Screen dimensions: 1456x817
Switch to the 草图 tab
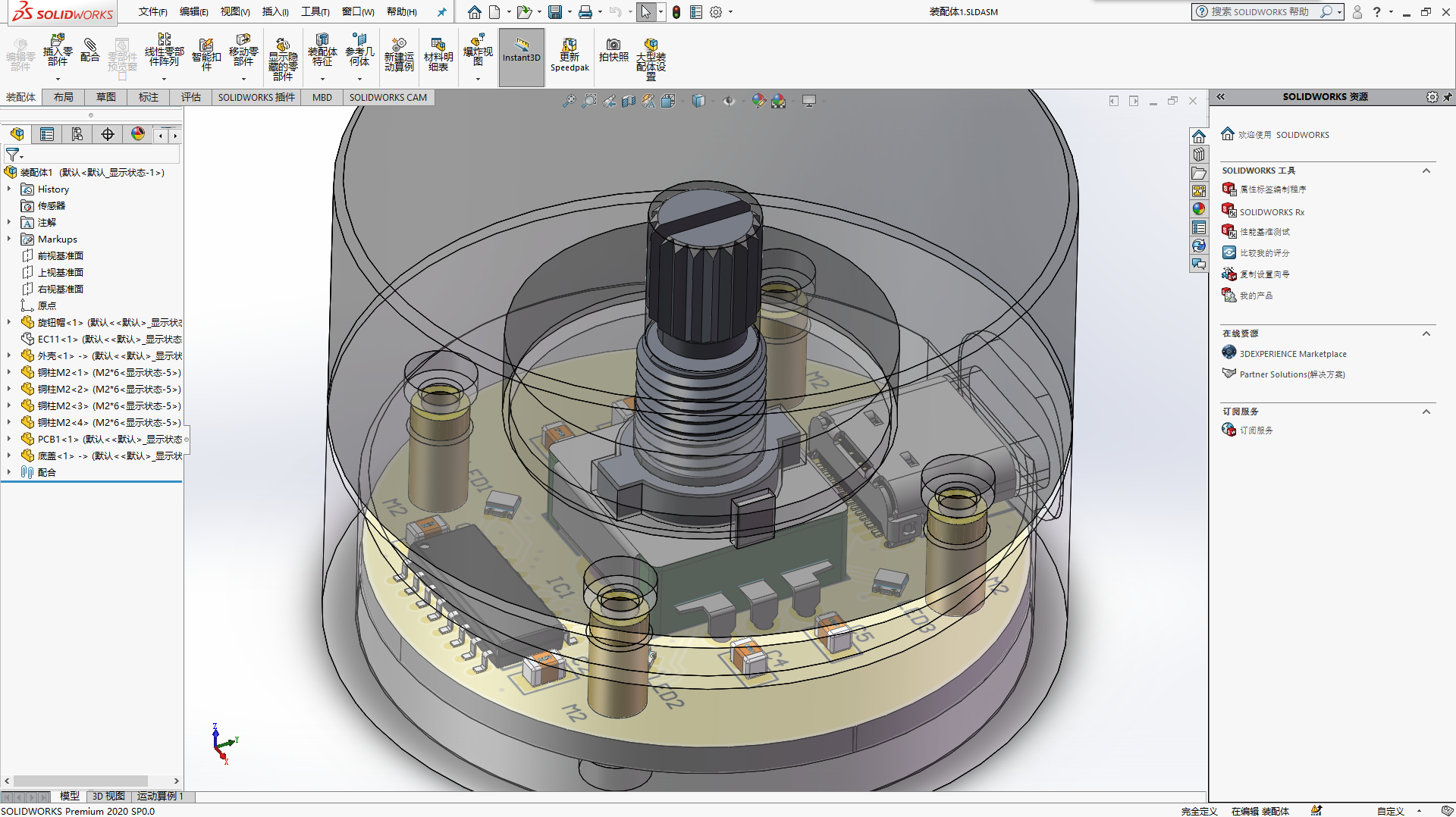tap(106, 97)
